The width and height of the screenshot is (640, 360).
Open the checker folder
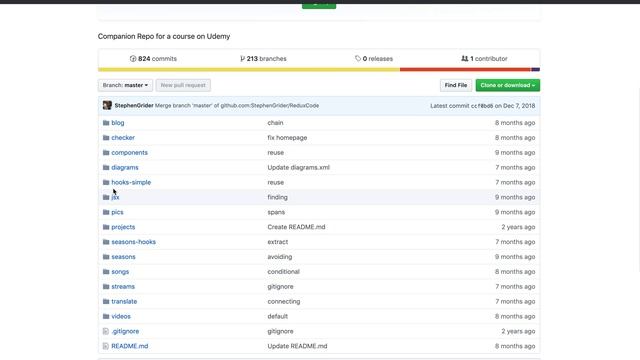(123, 138)
